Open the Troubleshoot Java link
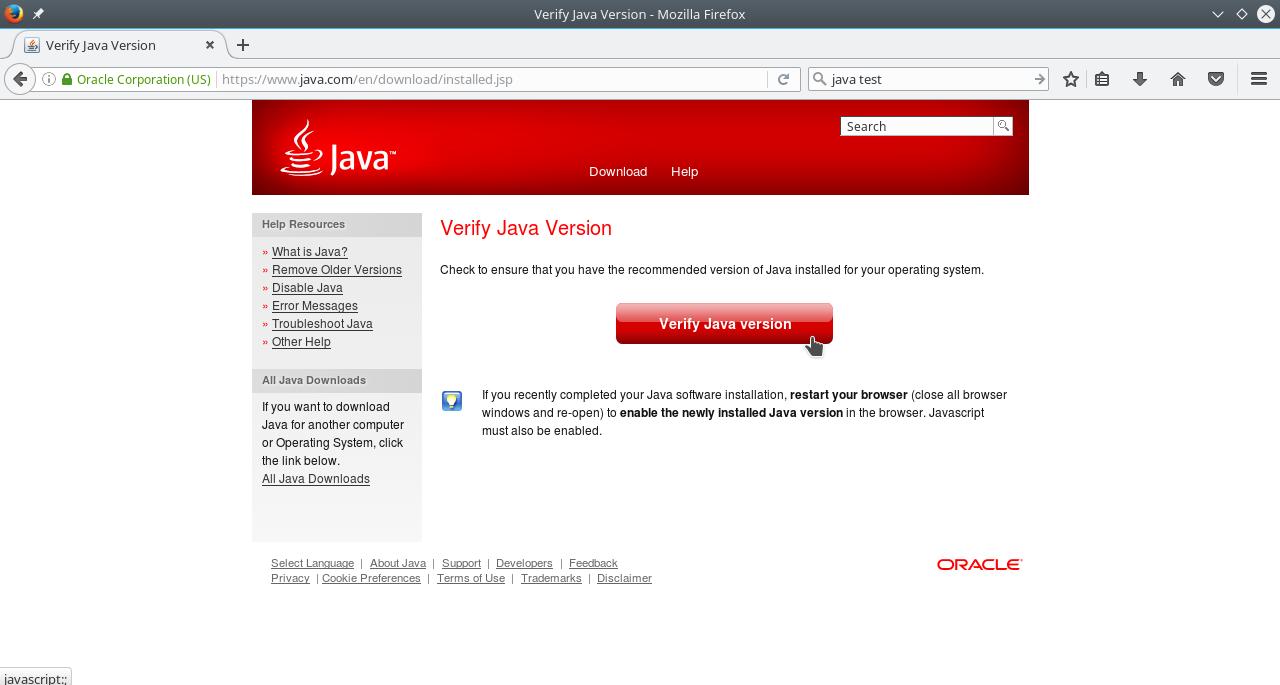The width and height of the screenshot is (1280, 685). click(x=322, y=324)
